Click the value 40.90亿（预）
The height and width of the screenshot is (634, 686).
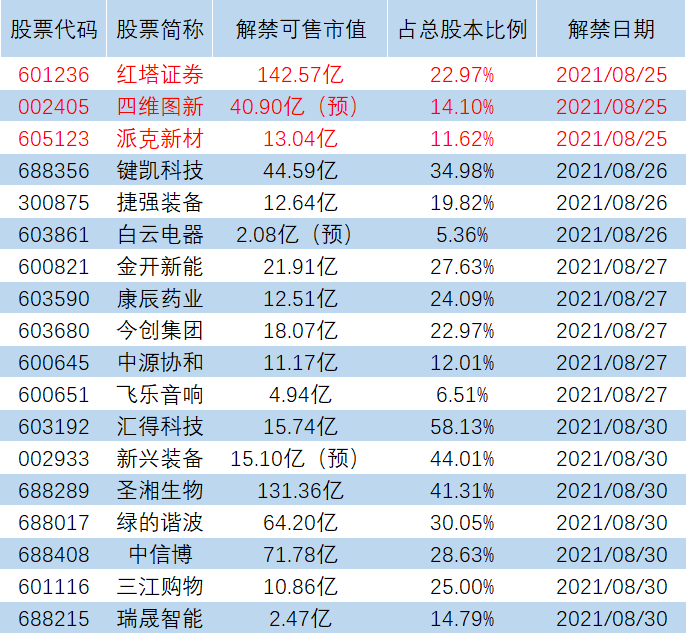(x=294, y=107)
